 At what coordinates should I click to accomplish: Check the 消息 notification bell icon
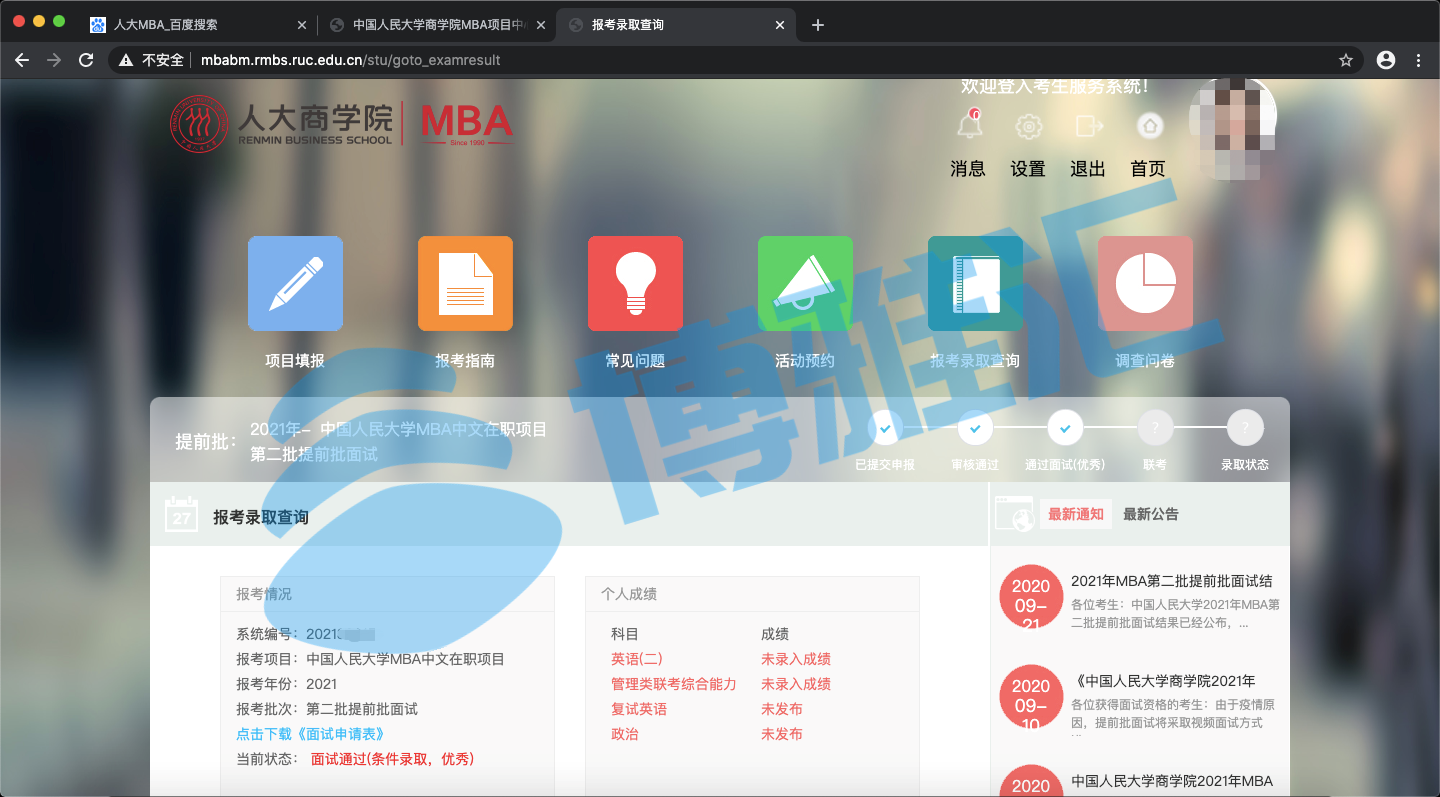click(968, 126)
